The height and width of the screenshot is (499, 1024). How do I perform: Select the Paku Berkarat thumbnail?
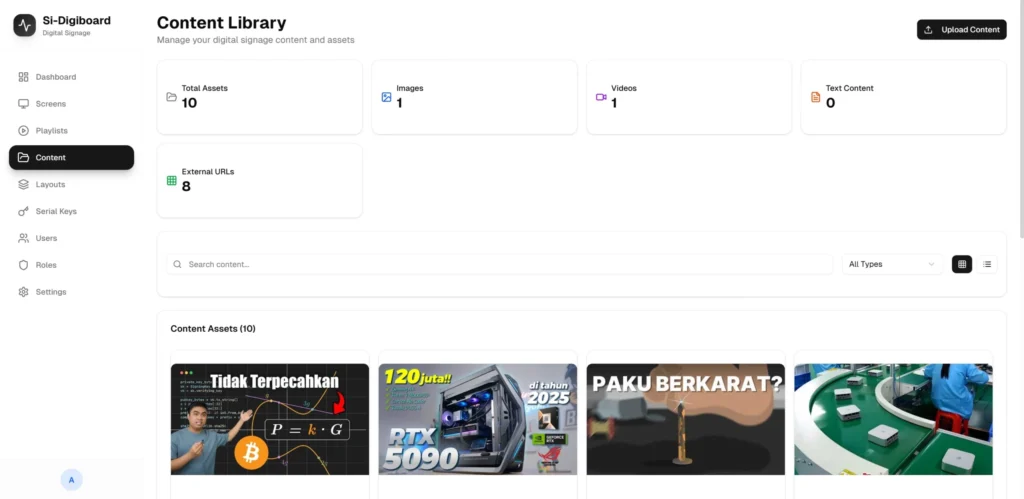tap(685, 418)
